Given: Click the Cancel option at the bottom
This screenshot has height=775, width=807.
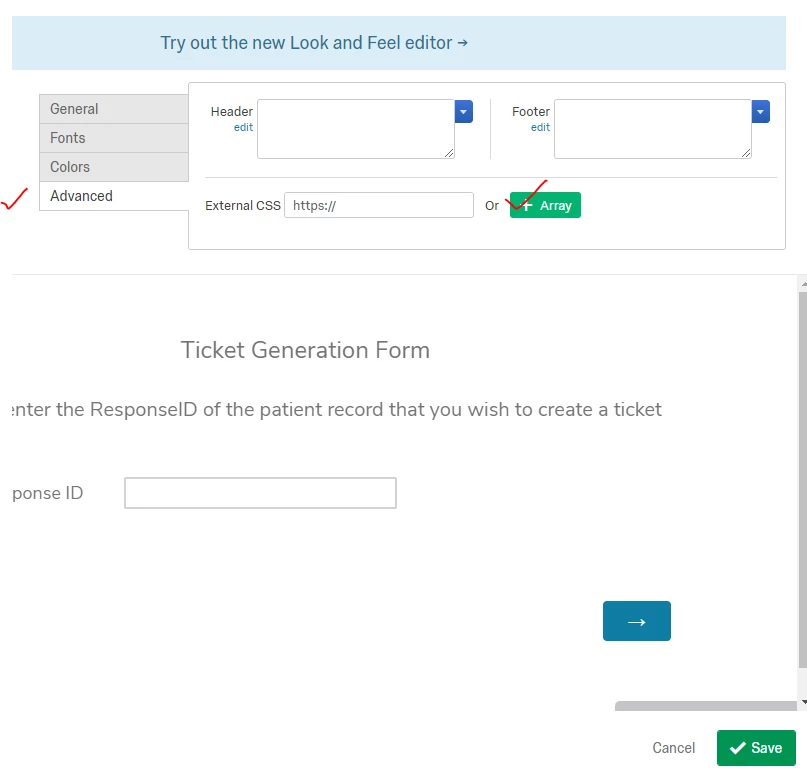Looking at the screenshot, I should [673, 748].
